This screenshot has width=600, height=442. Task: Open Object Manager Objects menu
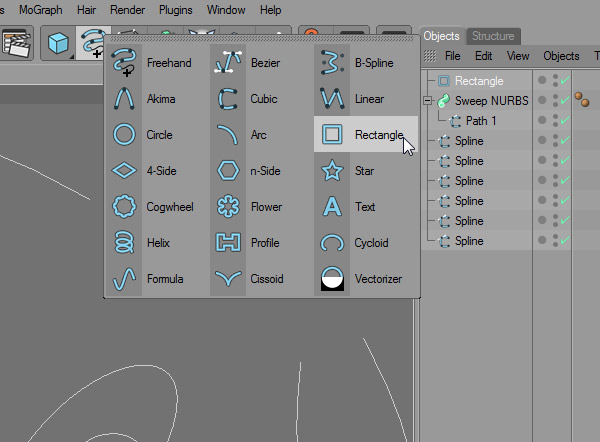click(561, 56)
